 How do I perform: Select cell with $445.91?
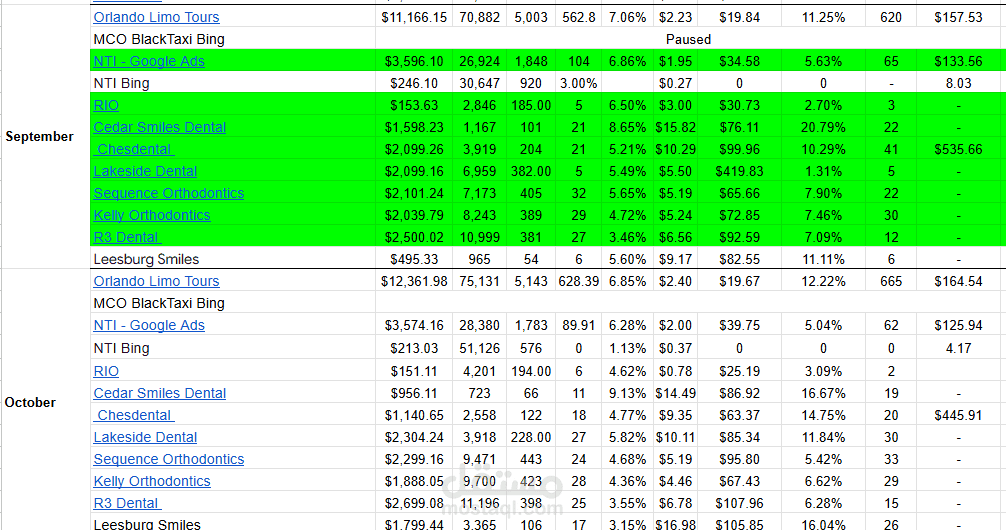(958, 415)
